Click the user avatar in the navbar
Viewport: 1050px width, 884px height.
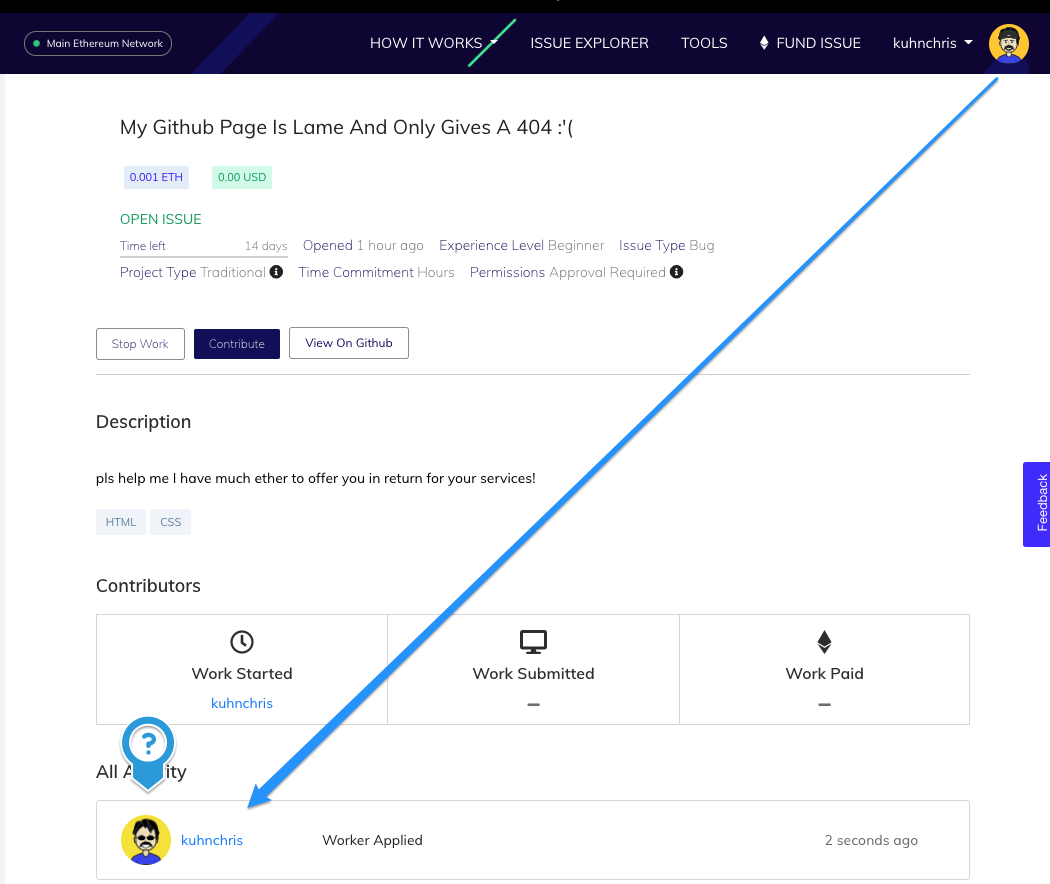click(x=1008, y=44)
